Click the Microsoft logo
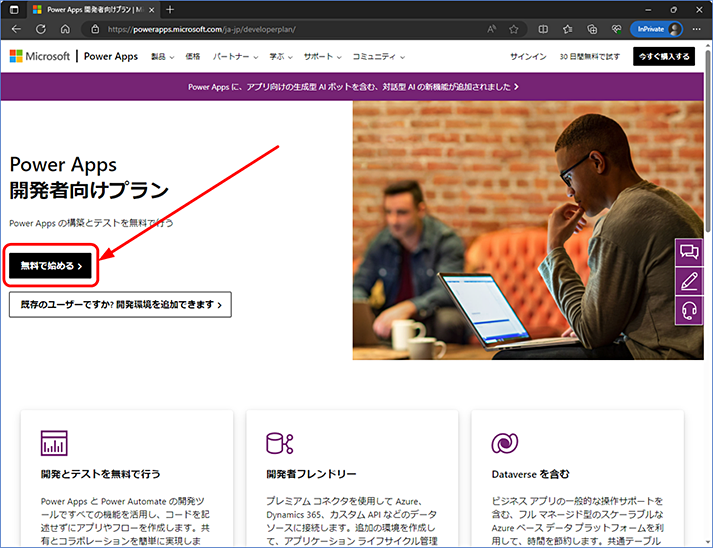Image resolution: width=713 pixels, height=548 pixels. click(40, 56)
